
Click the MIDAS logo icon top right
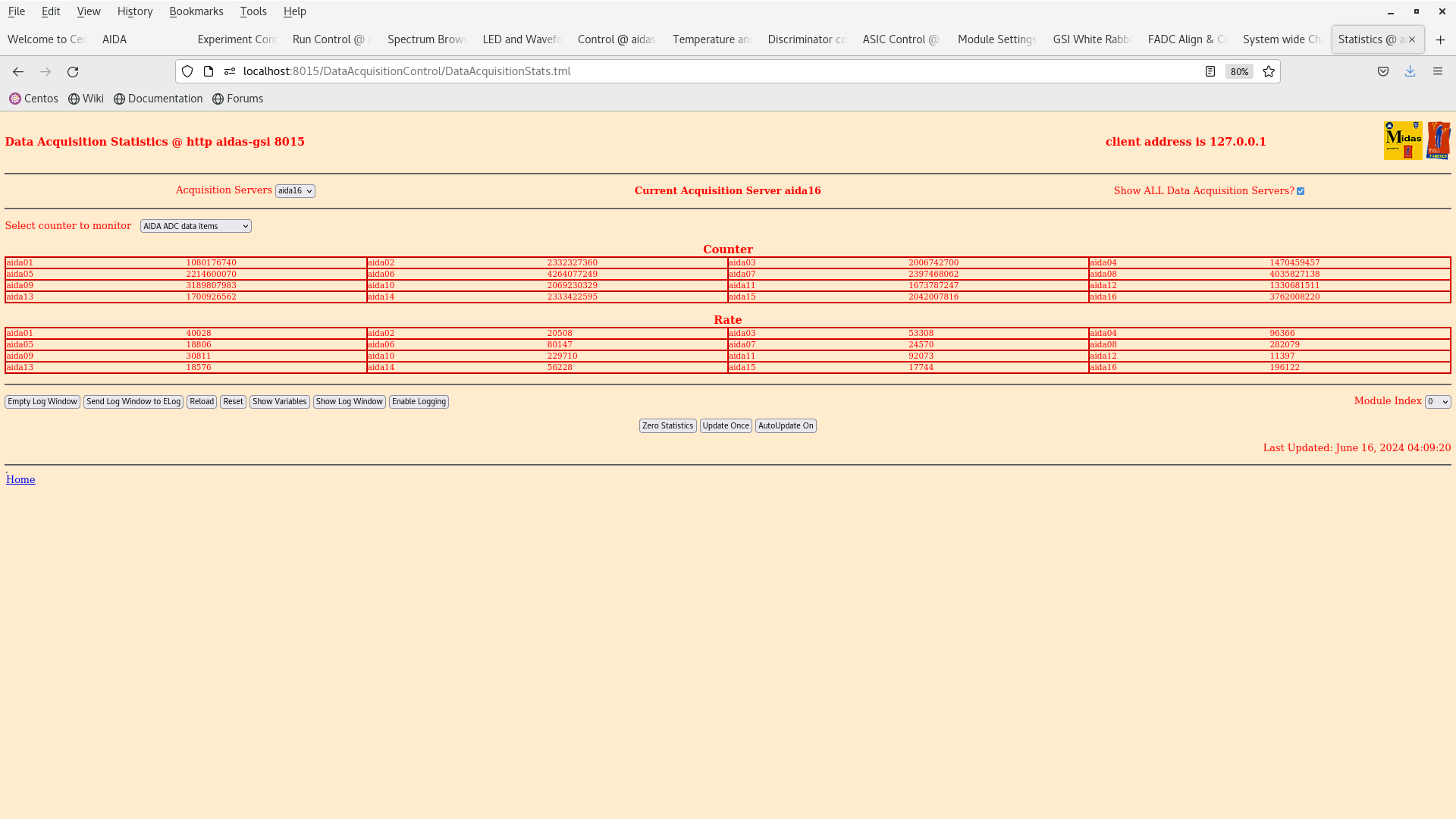coord(1403,140)
